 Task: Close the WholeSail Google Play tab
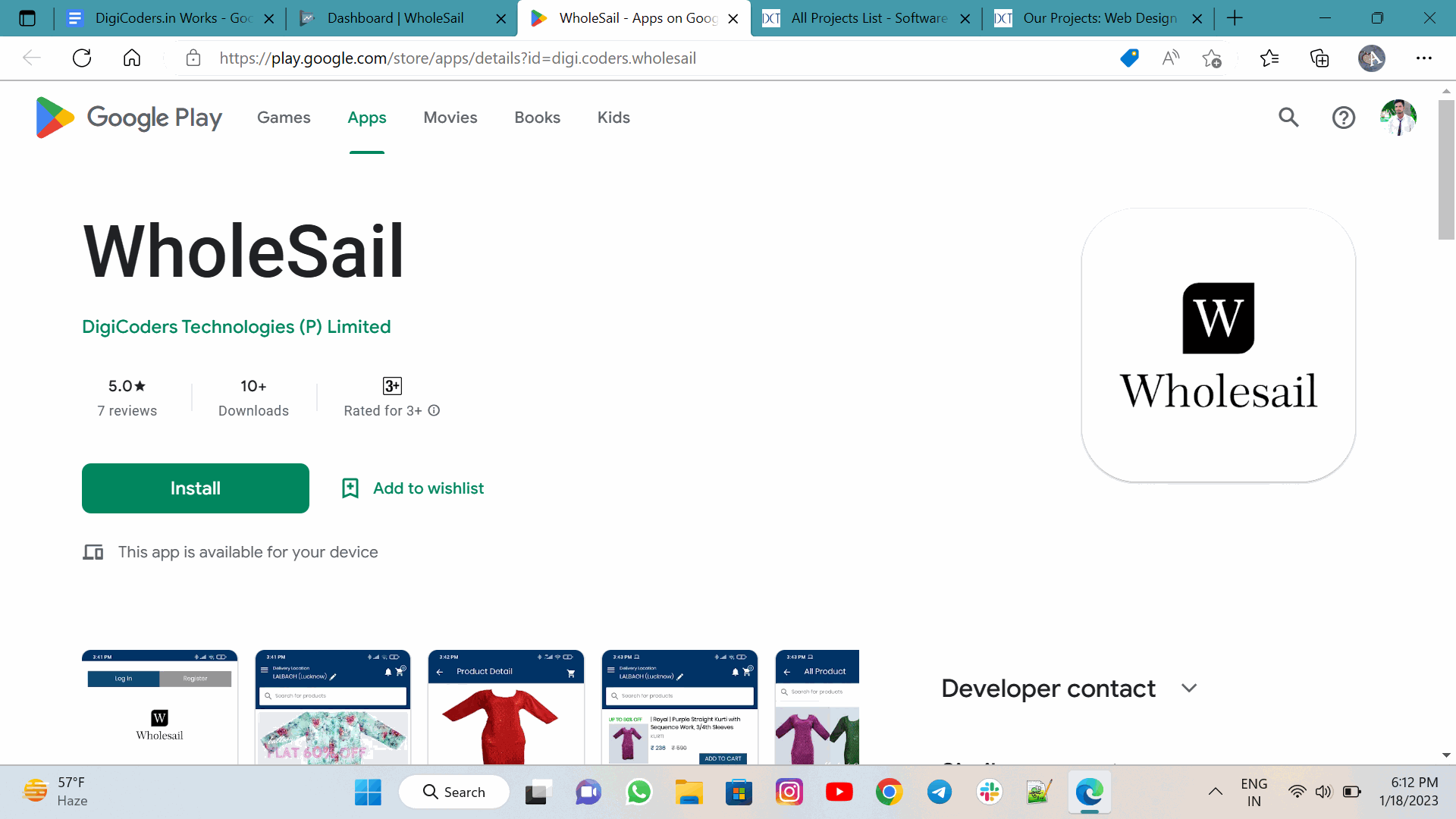tap(733, 19)
